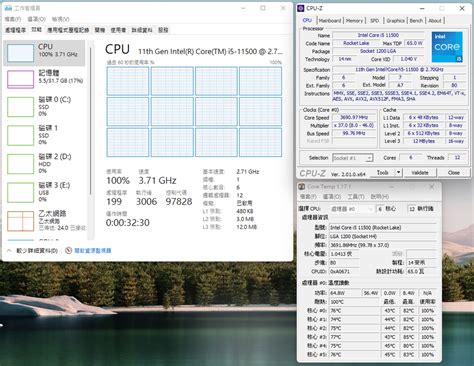Image resolution: width=474 pixels, height=366 pixels.
Task: Open Core Temp Tools (工具) menu
Action: click(356, 197)
